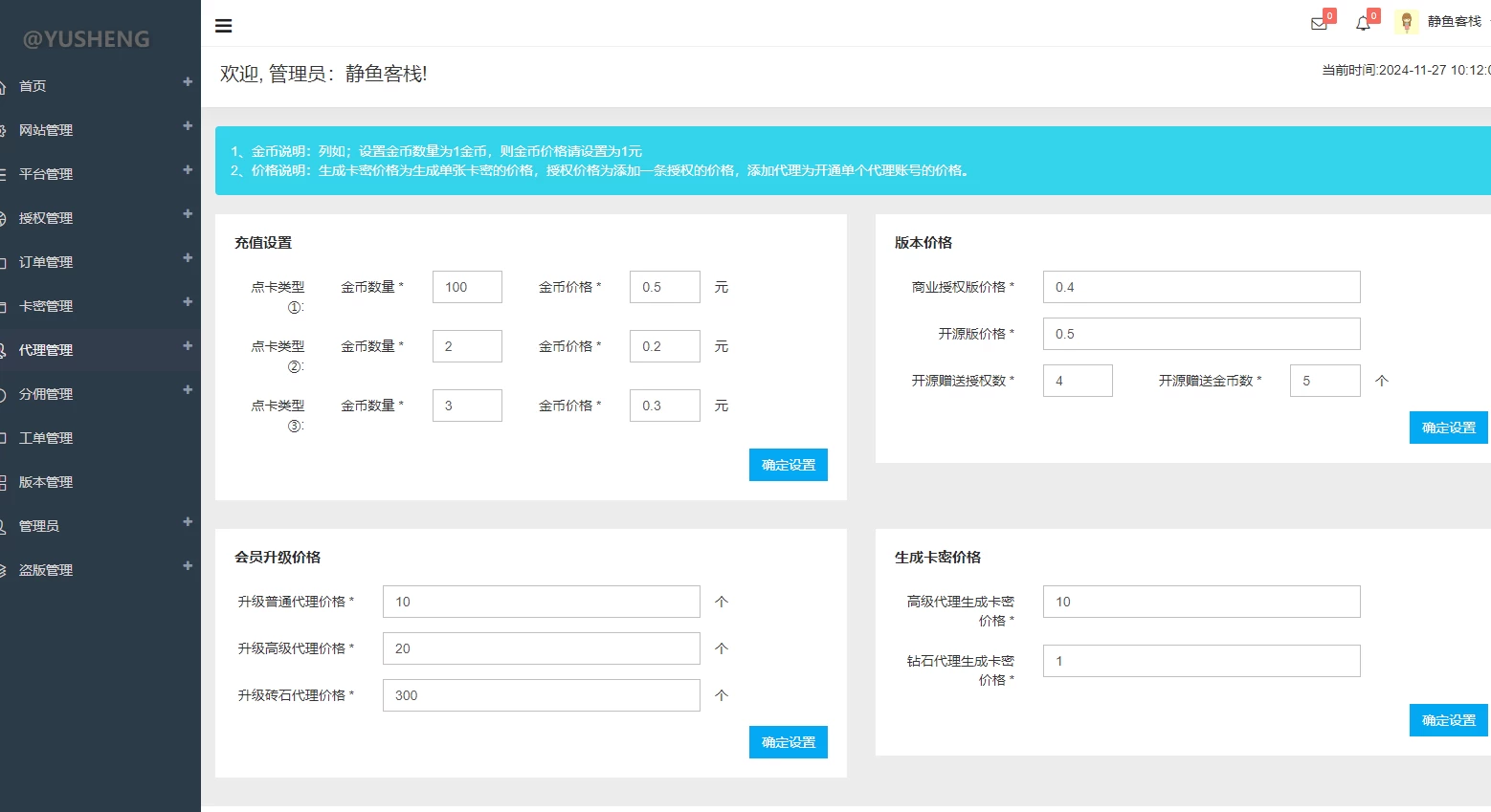1491x812 pixels.
Task: Click the 管理员 user icon in sidebar
Action: coord(3,527)
